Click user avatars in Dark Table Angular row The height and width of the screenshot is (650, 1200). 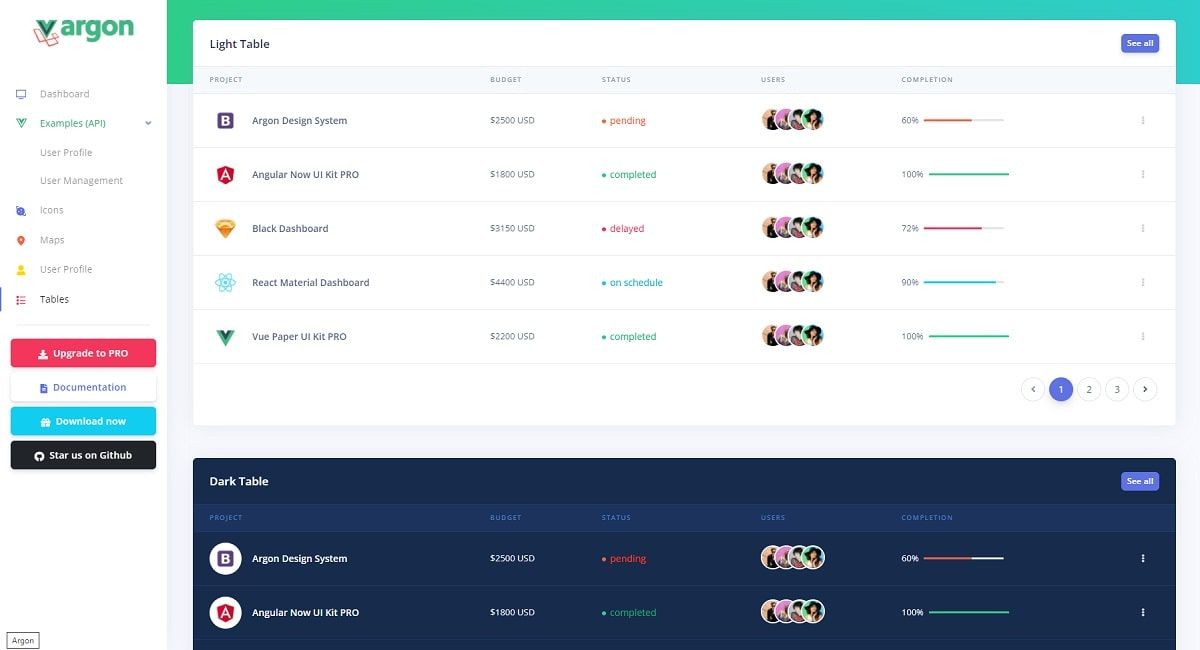tap(792, 612)
